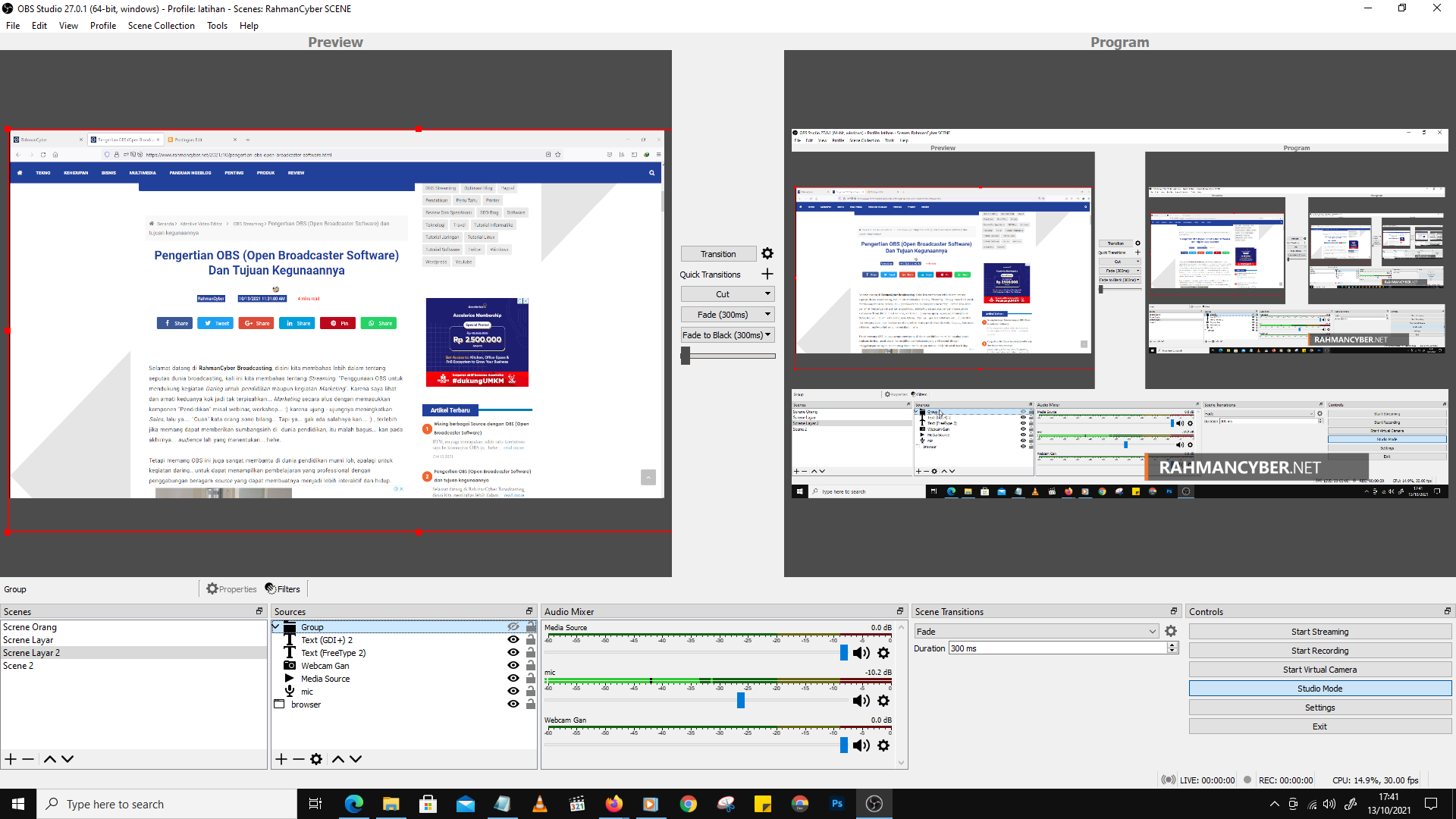Viewport: 1456px width, 819px height.
Task: Toggle visibility of Media Source layer
Action: click(x=514, y=678)
